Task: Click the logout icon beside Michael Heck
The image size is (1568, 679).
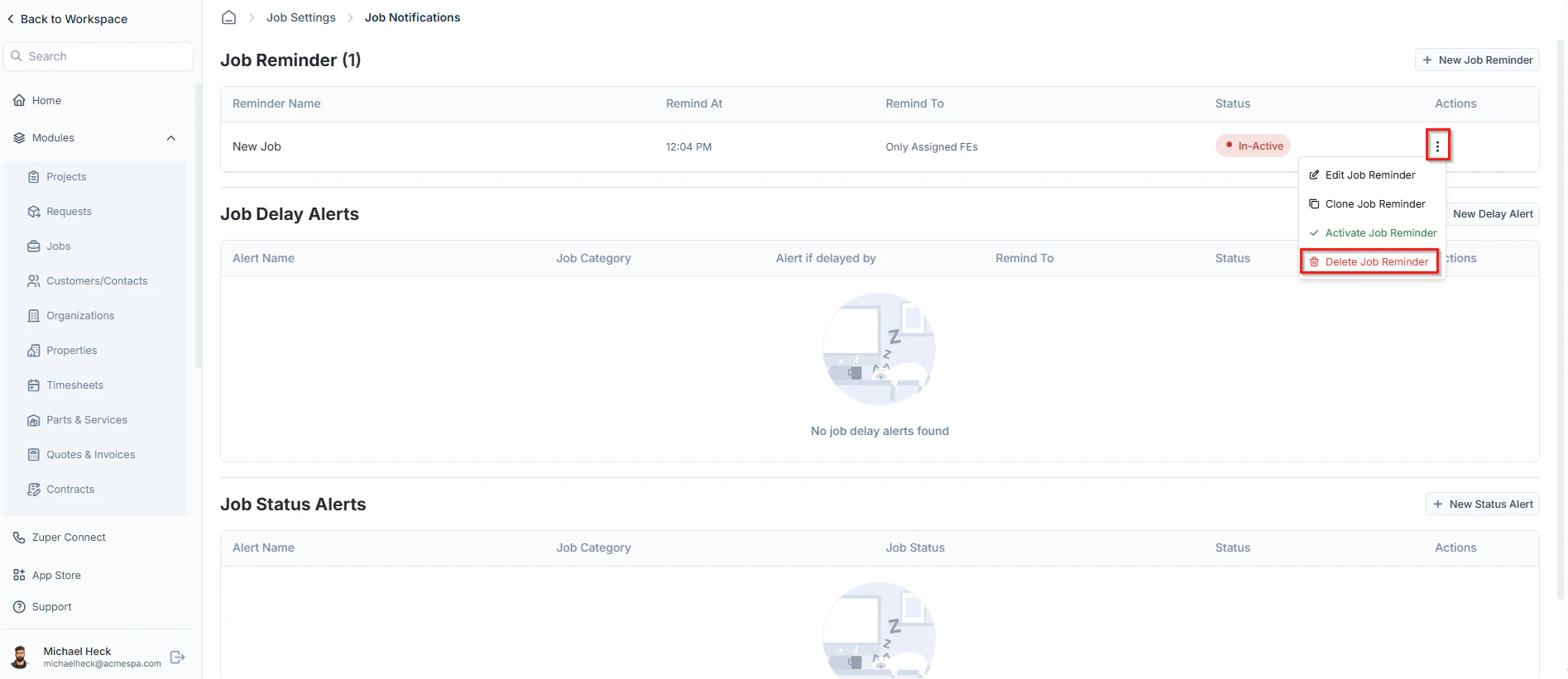Action: (x=177, y=657)
